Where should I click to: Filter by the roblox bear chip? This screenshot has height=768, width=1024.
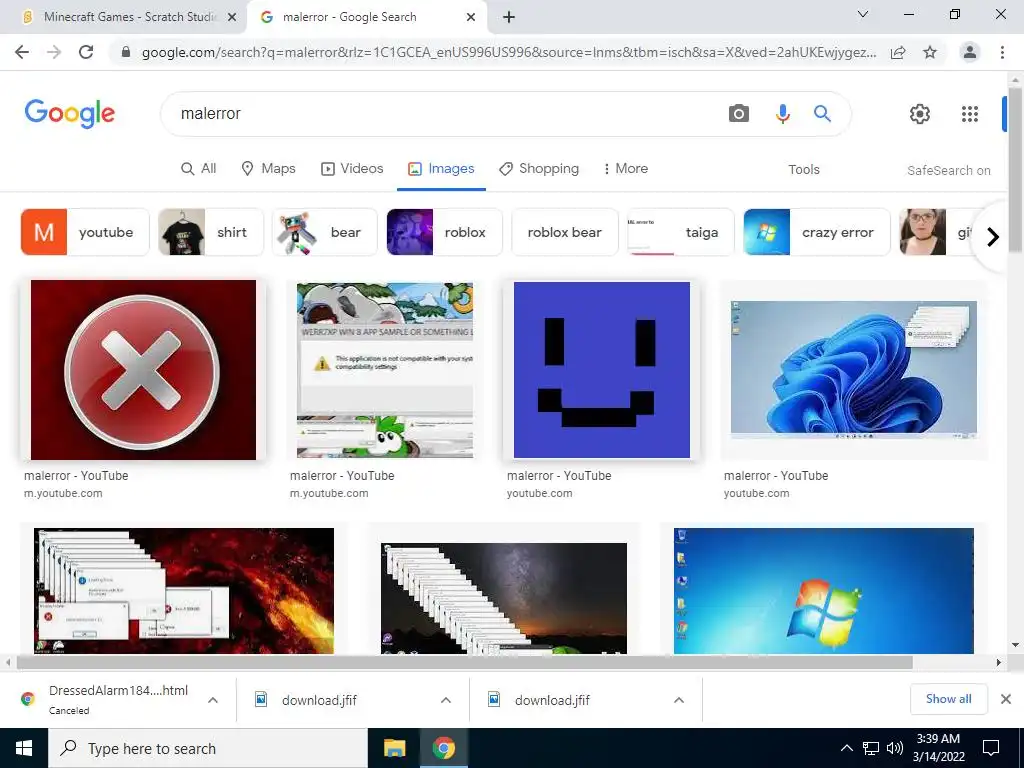[564, 232]
